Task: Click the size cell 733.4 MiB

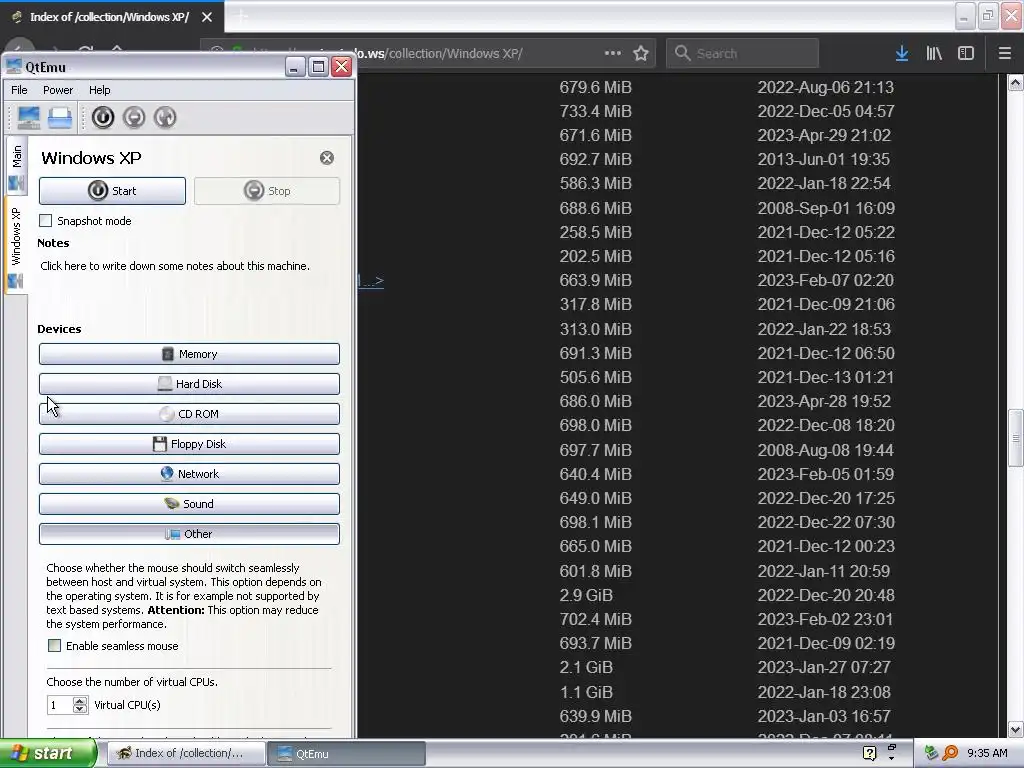Action: pos(596,112)
